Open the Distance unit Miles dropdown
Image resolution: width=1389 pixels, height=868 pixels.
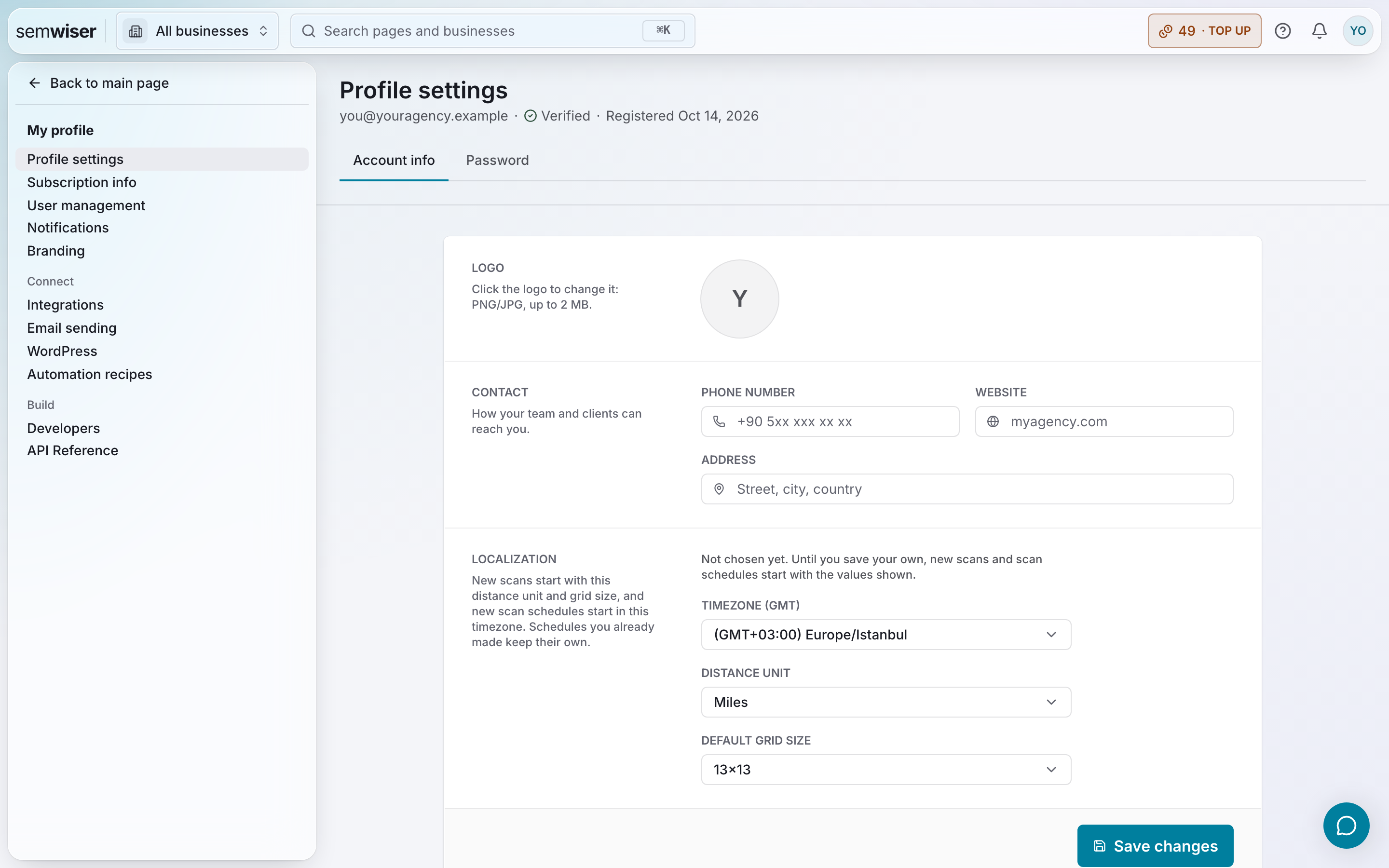(885, 702)
